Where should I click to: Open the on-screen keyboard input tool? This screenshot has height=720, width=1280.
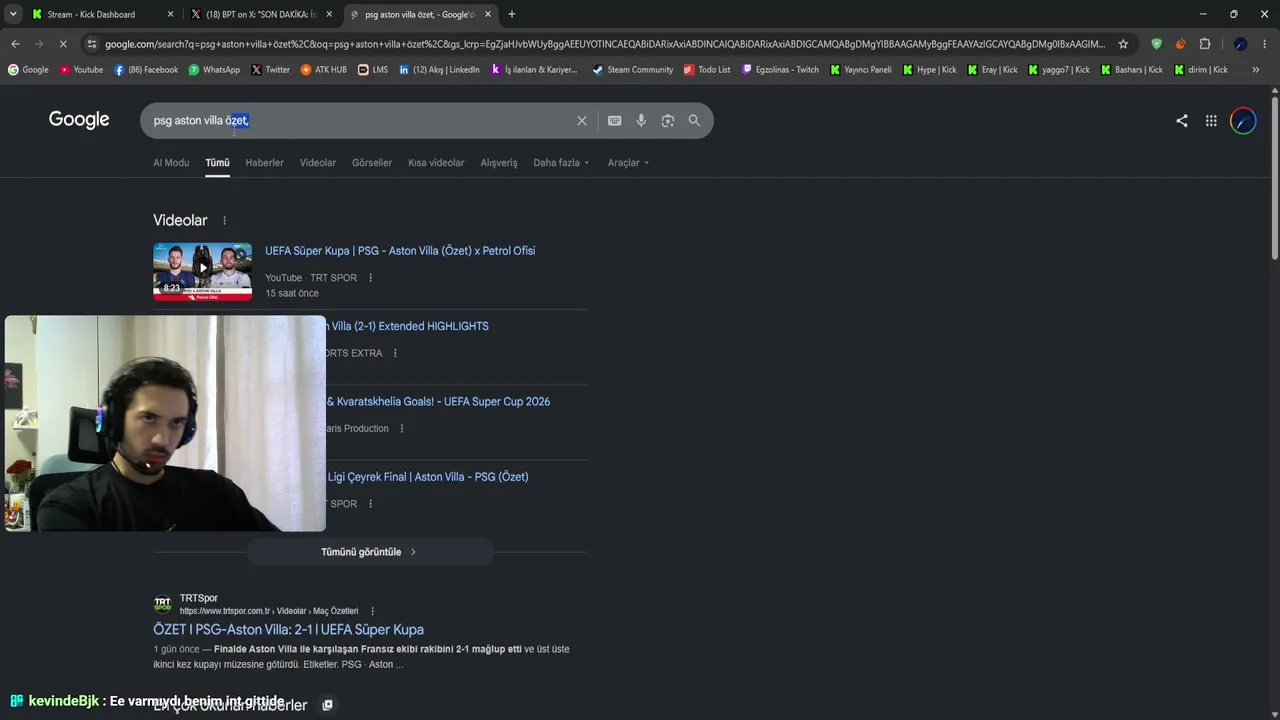click(x=614, y=121)
